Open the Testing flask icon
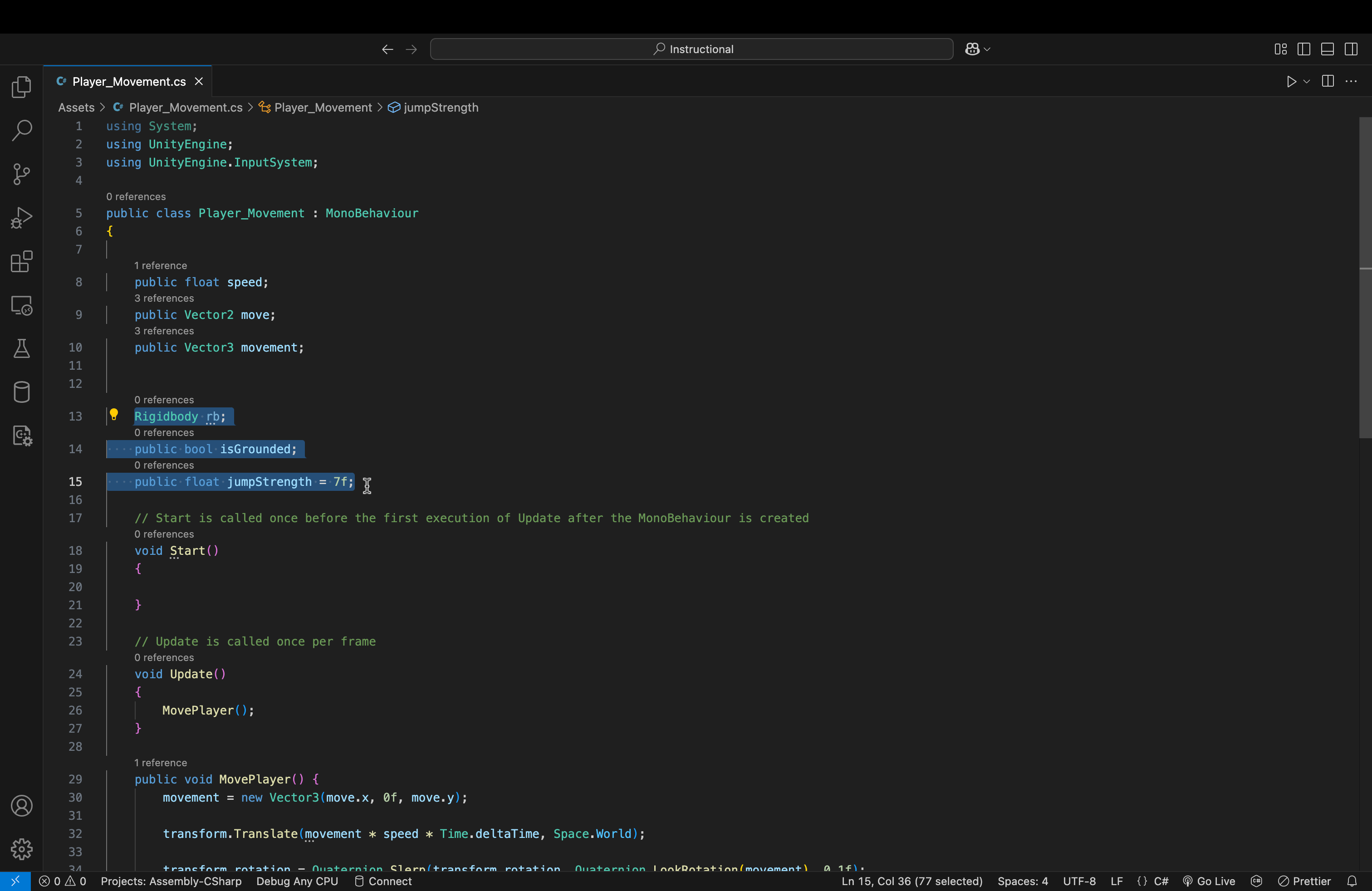 pyautogui.click(x=21, y=349)
